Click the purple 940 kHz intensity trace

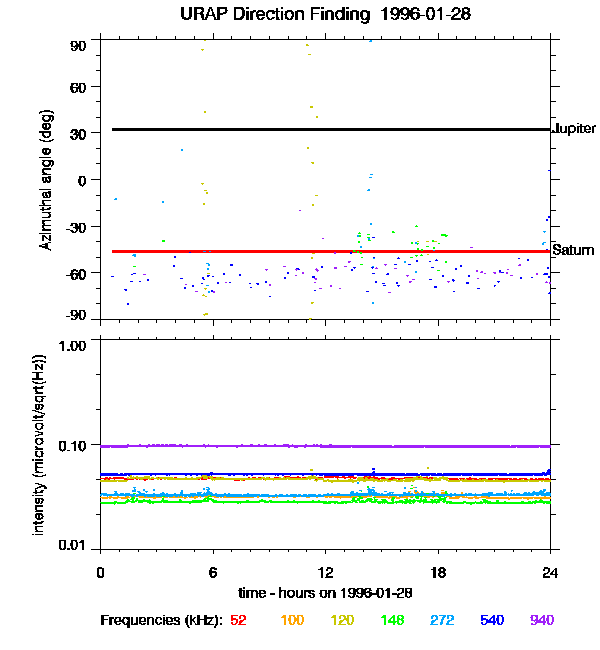tap(326, 446)
